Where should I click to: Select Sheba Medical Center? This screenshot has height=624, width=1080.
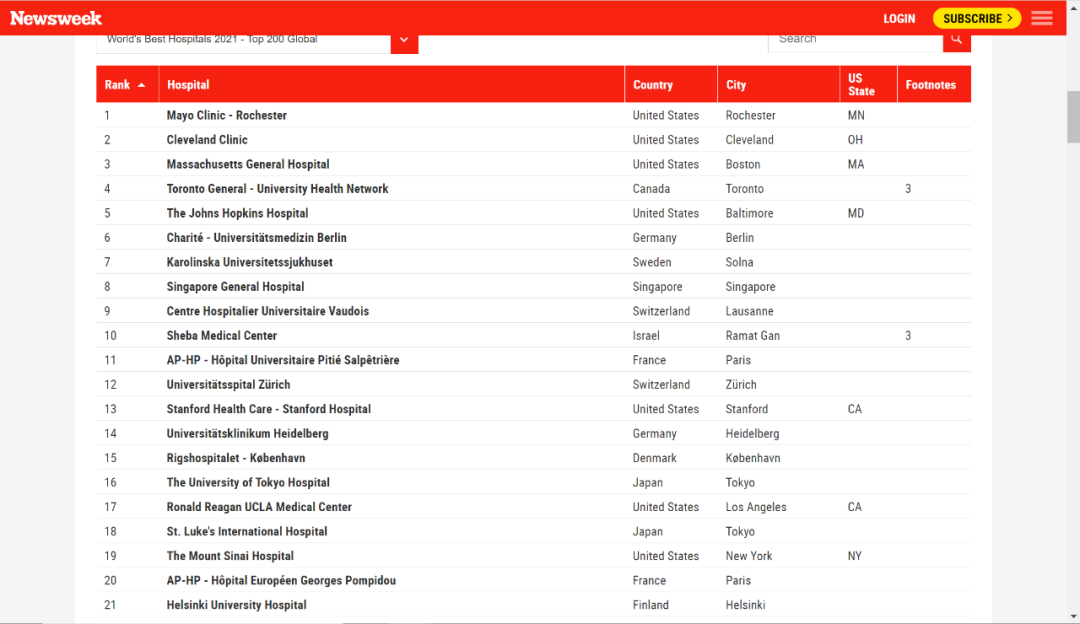coord(222,335)
